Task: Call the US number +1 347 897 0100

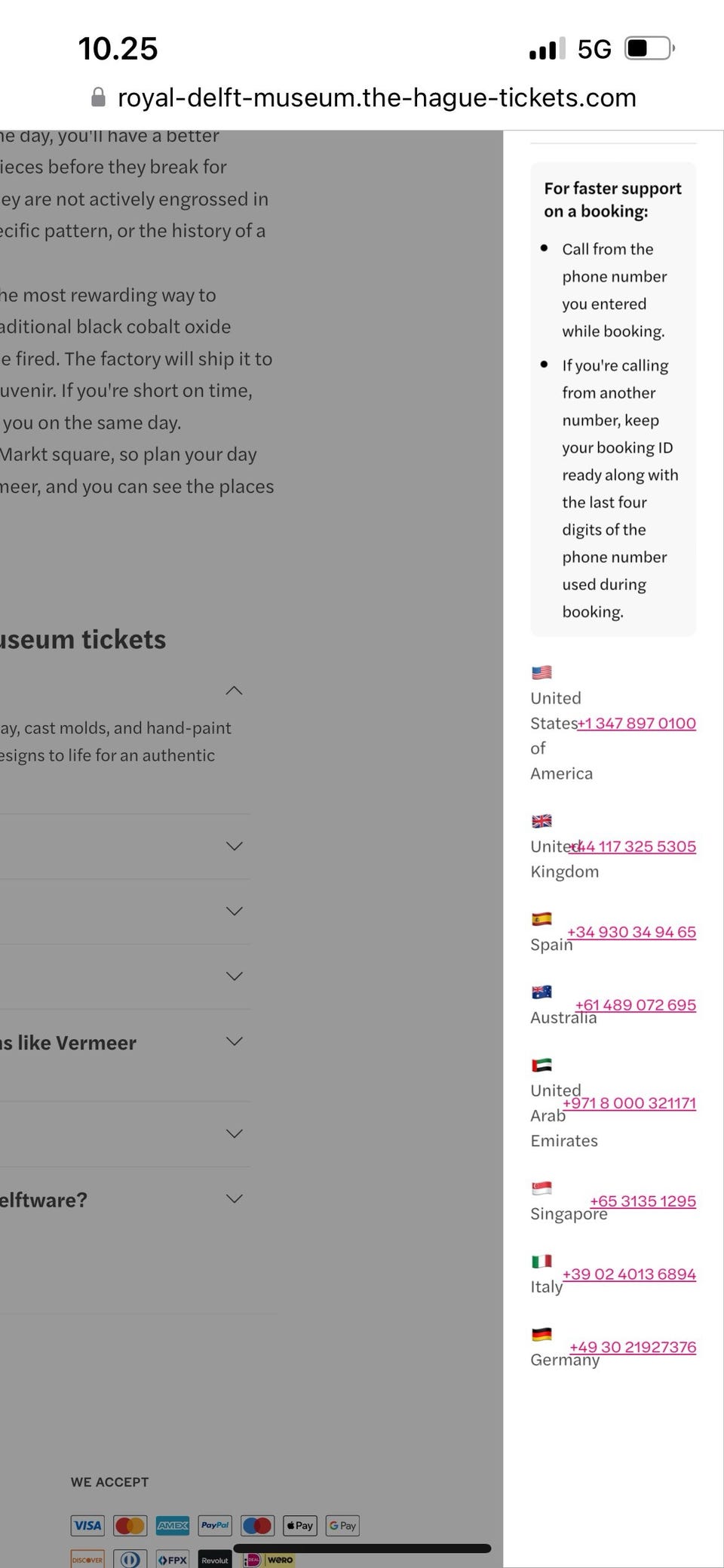Action: point(637,723)
